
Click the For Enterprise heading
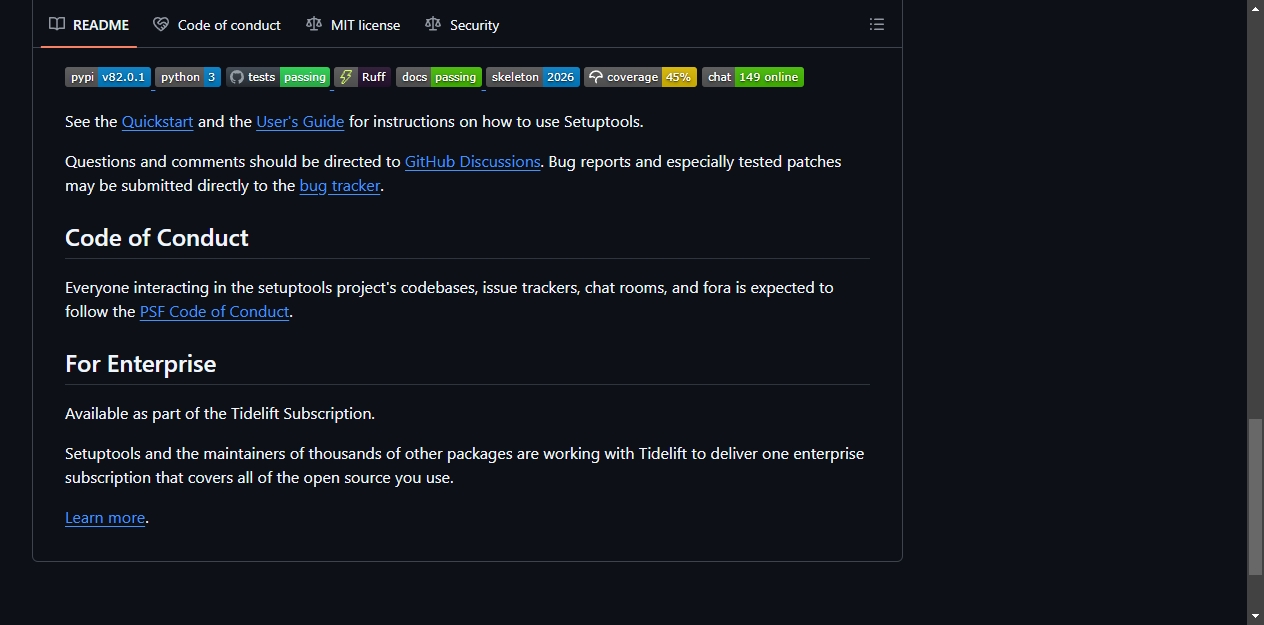click(141, 364)
